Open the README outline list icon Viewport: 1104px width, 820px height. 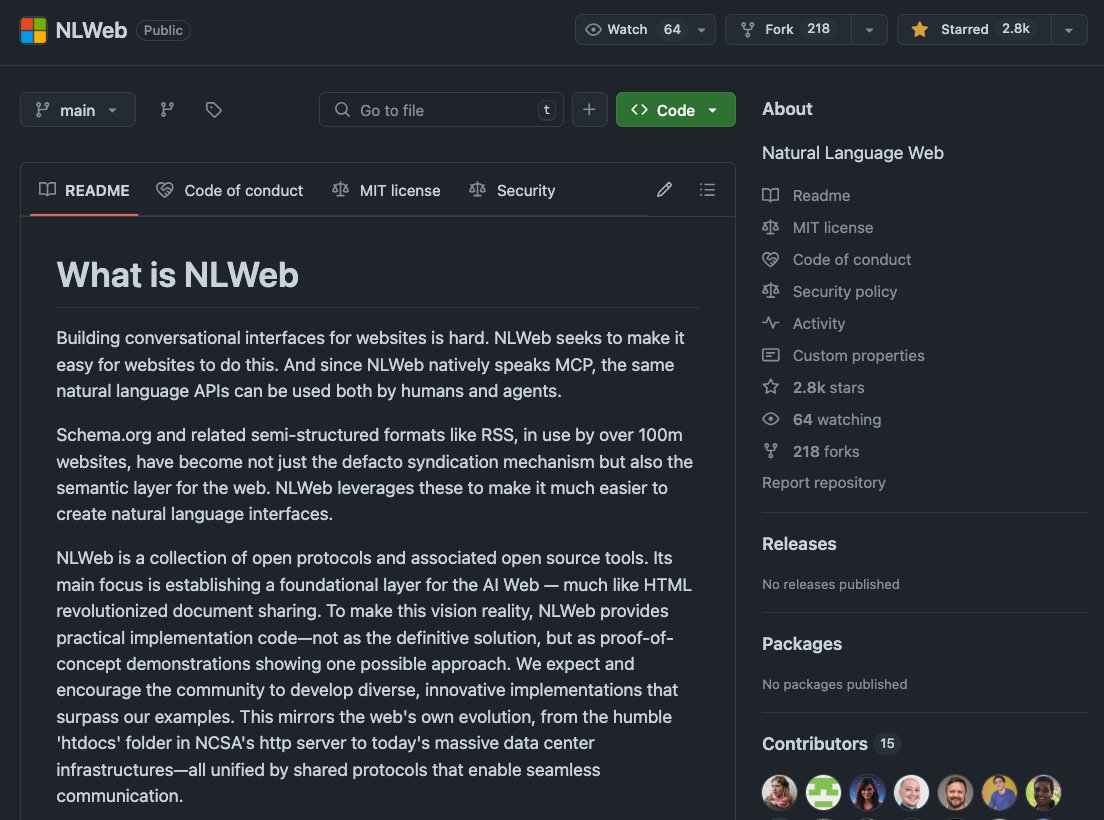tap(707, 189)
